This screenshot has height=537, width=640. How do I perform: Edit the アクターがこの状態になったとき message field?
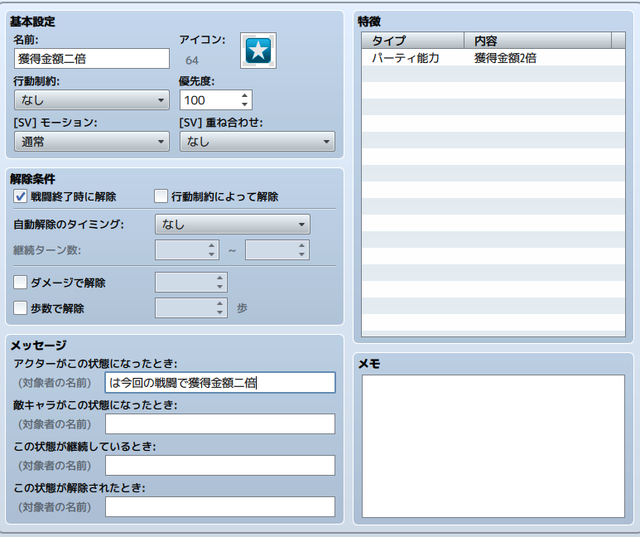pos(220,382)
